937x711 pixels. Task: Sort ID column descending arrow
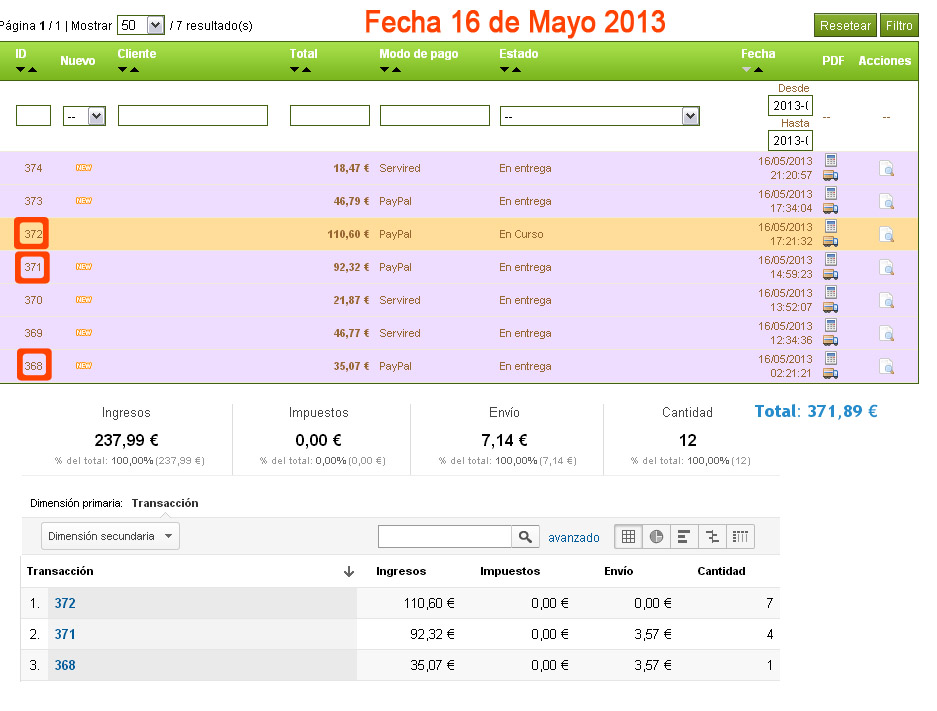click(20, 69)
